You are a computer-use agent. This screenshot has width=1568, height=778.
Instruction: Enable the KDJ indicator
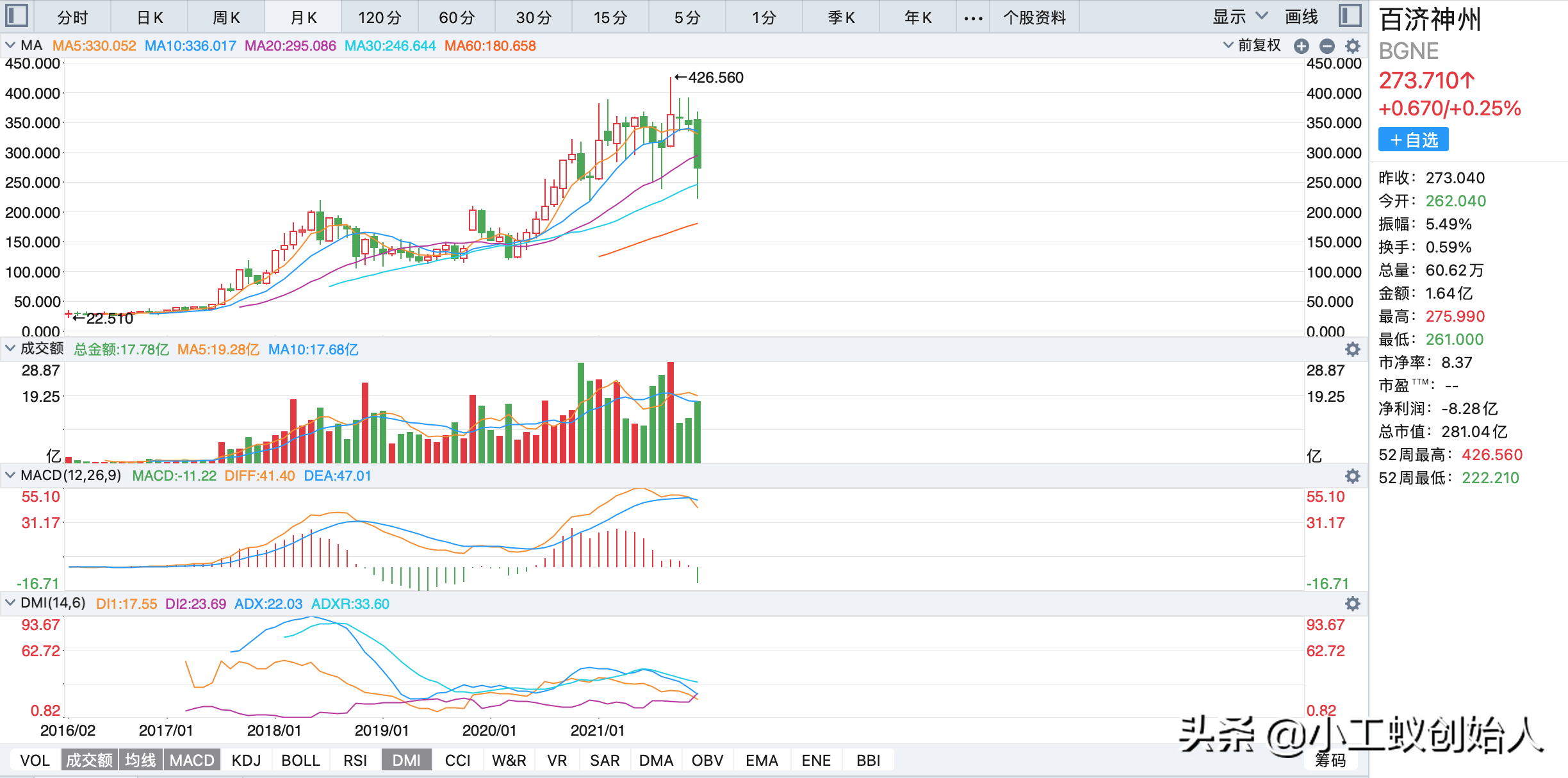pyautogui.click(x=247, y=761)
